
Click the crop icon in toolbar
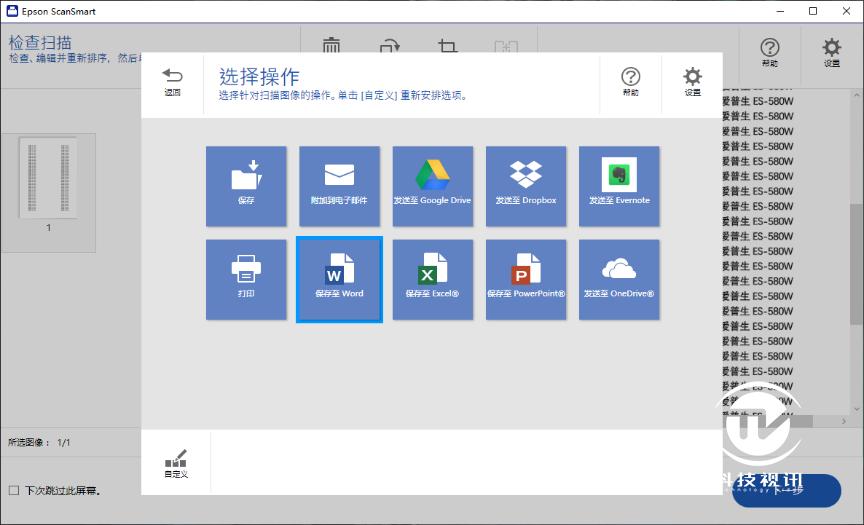pyautogui.click(x=447, y=45)
